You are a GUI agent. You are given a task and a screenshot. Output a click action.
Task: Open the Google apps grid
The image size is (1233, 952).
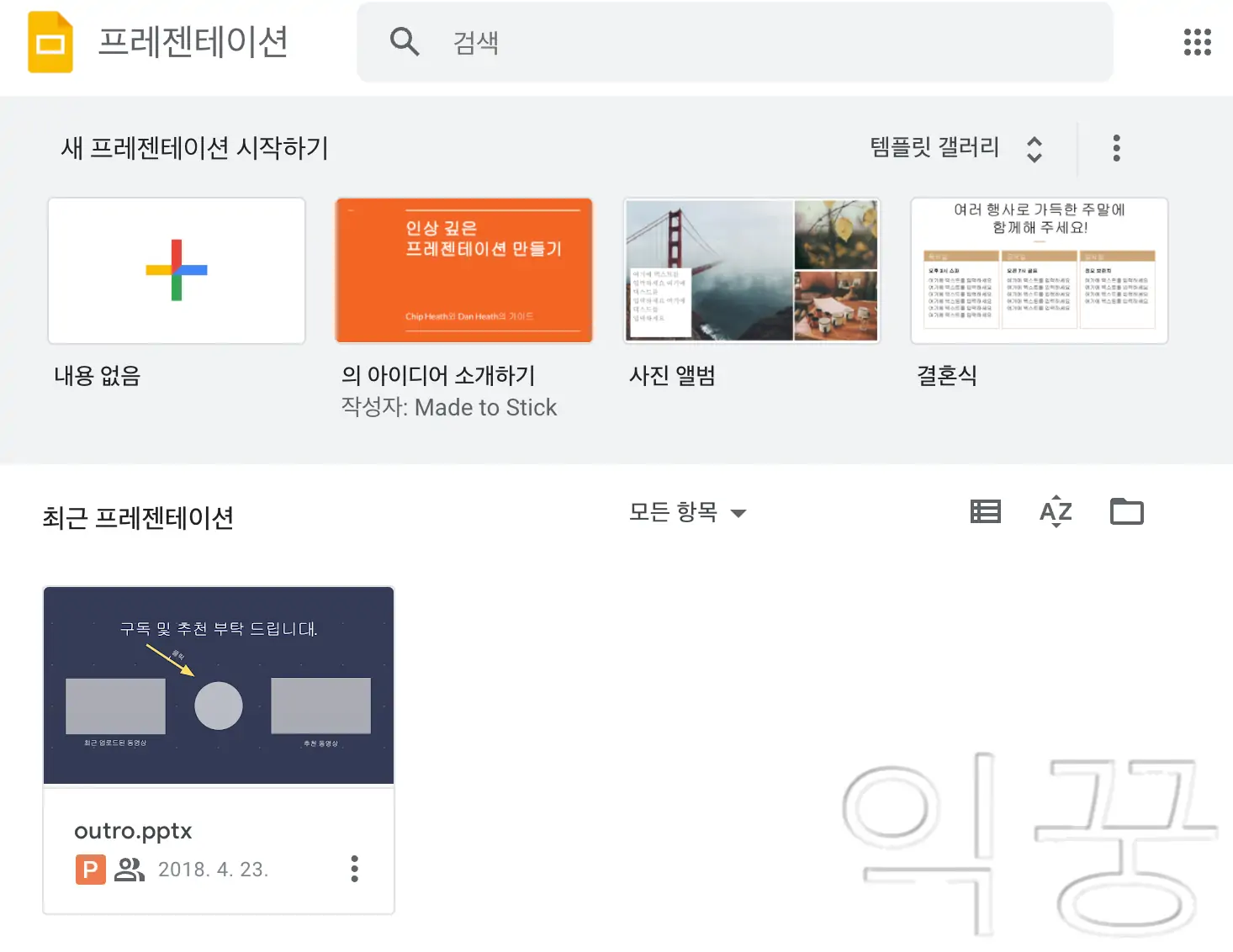tap(1196, 42)
